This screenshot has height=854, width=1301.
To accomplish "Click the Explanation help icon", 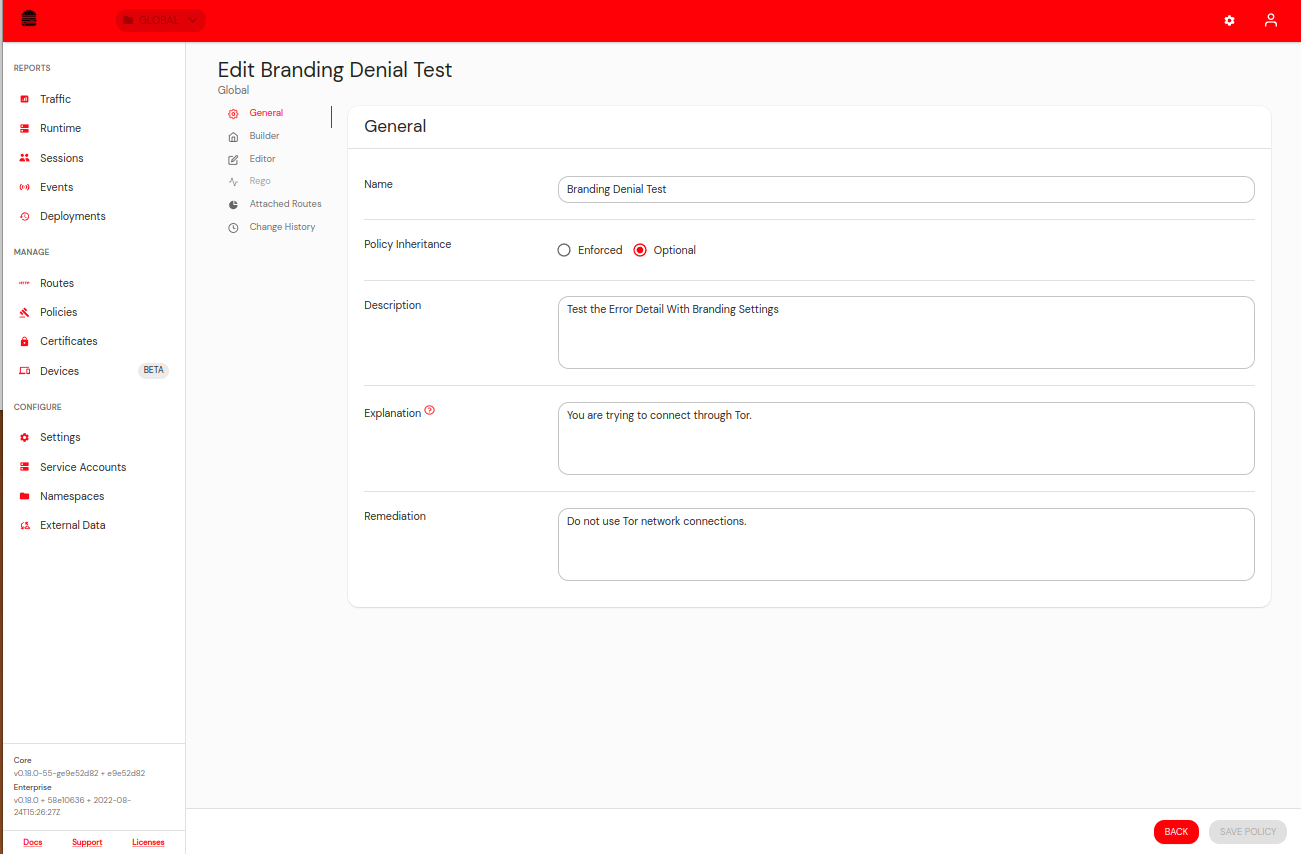I will click(429, 409).
